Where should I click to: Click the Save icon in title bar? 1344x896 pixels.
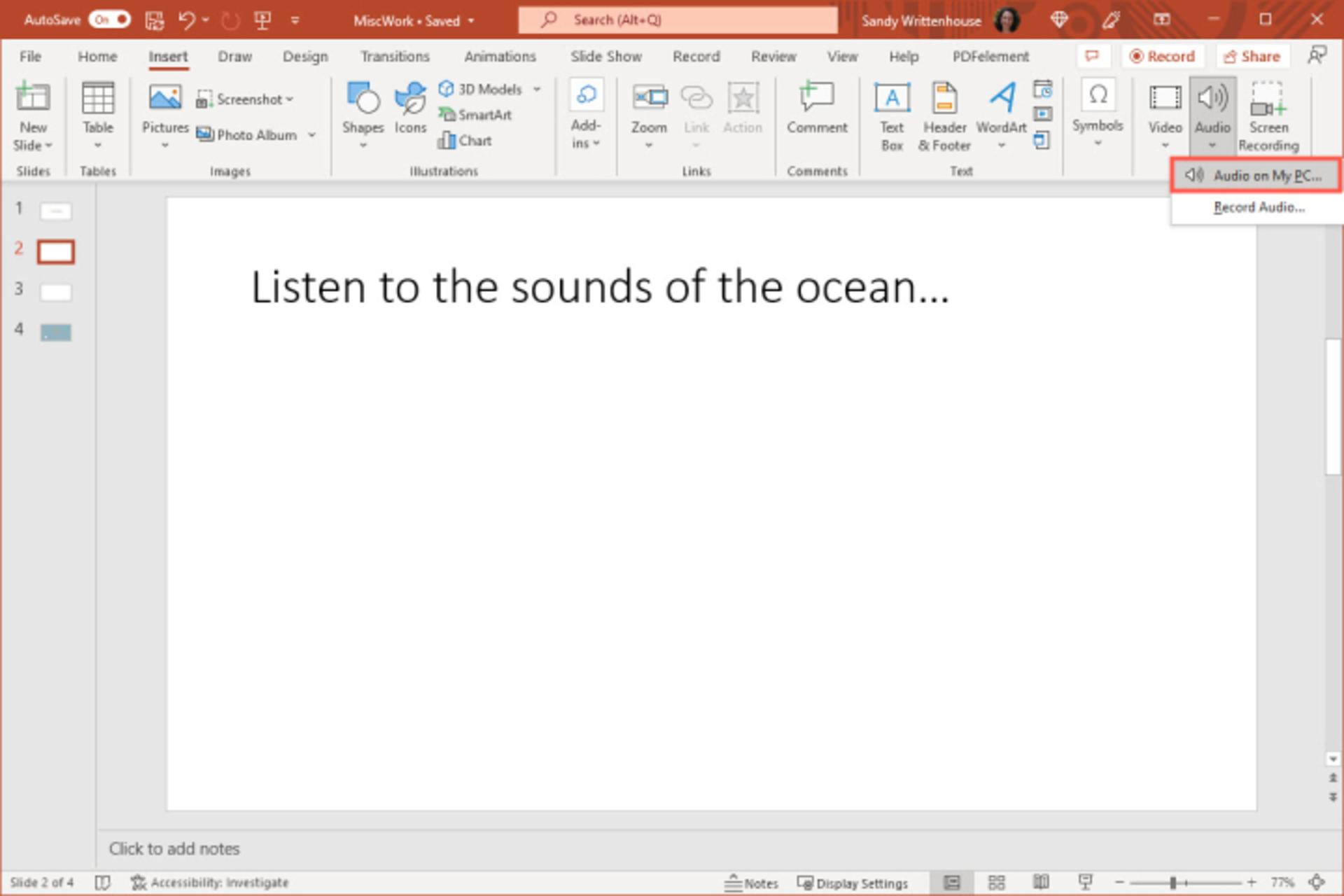tap(154, 20)
